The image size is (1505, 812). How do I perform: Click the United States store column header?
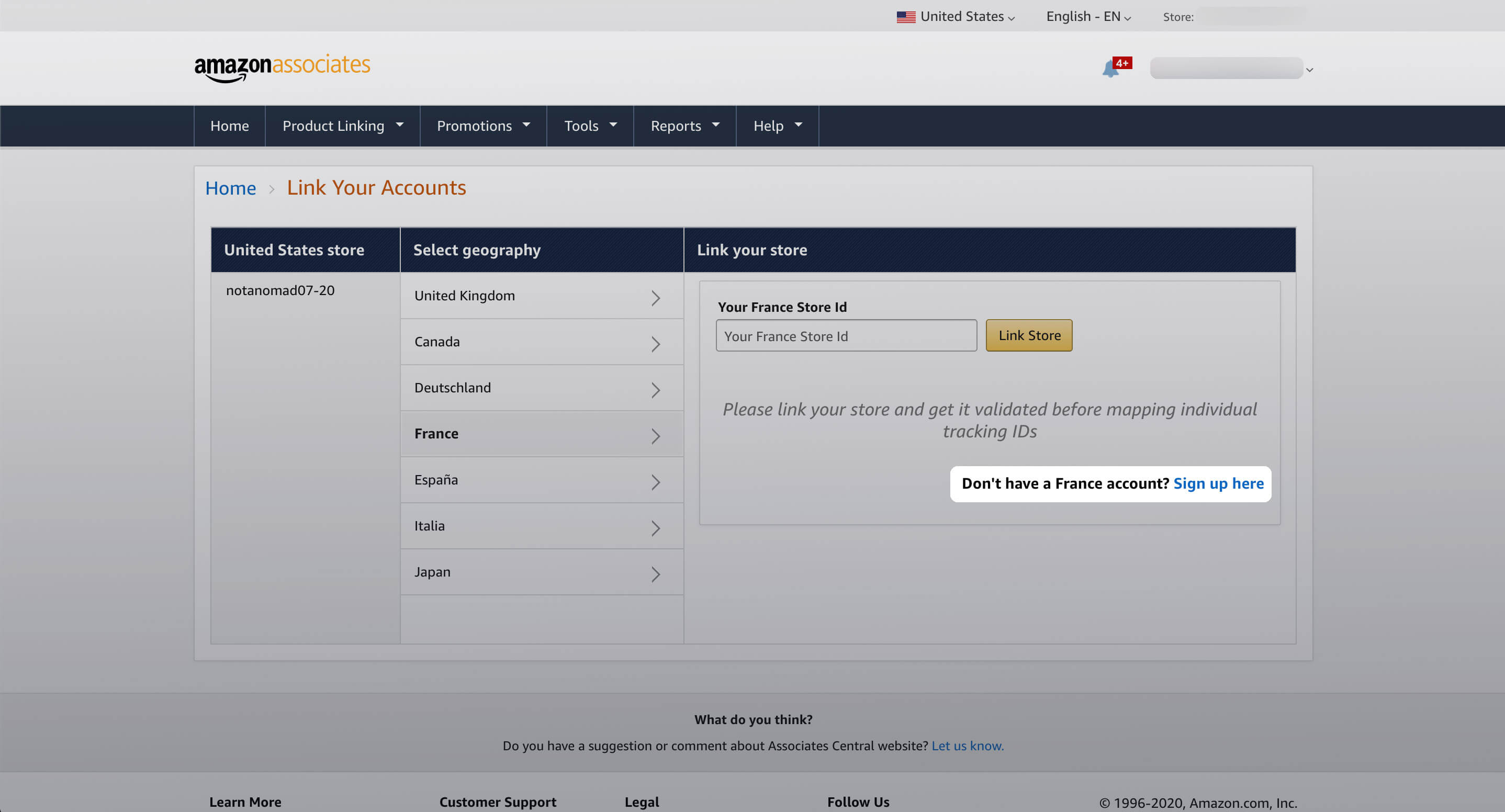305,250
